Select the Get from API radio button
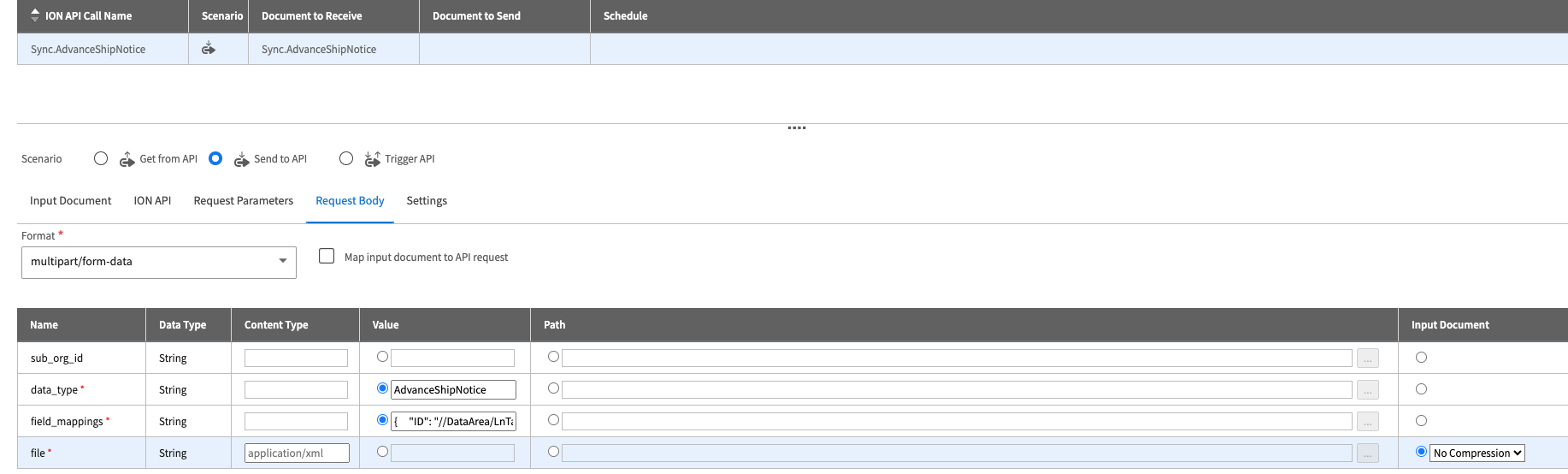 [101, 158]
